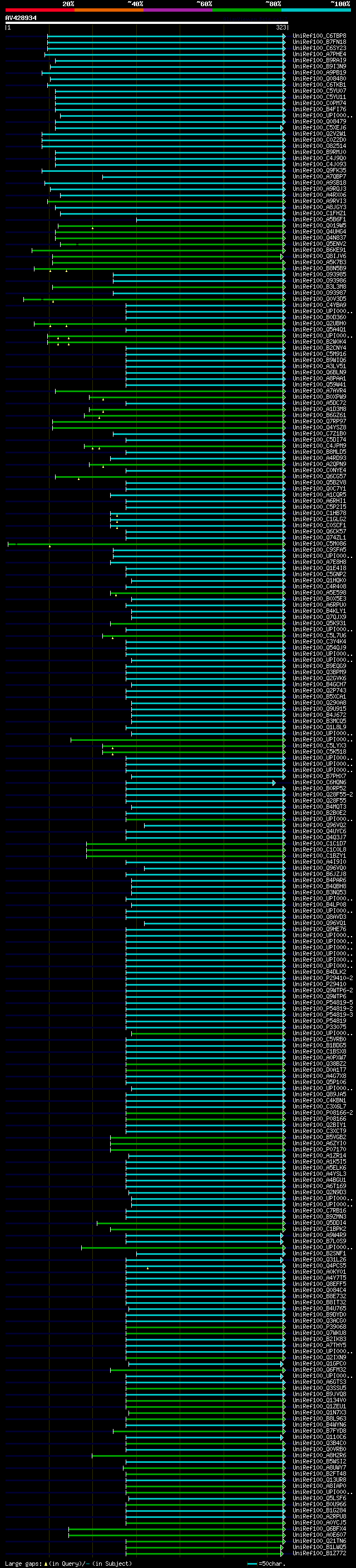Select label UniRef100_Q0V3D5
The image size is (356, 1568).
(319, 299)
